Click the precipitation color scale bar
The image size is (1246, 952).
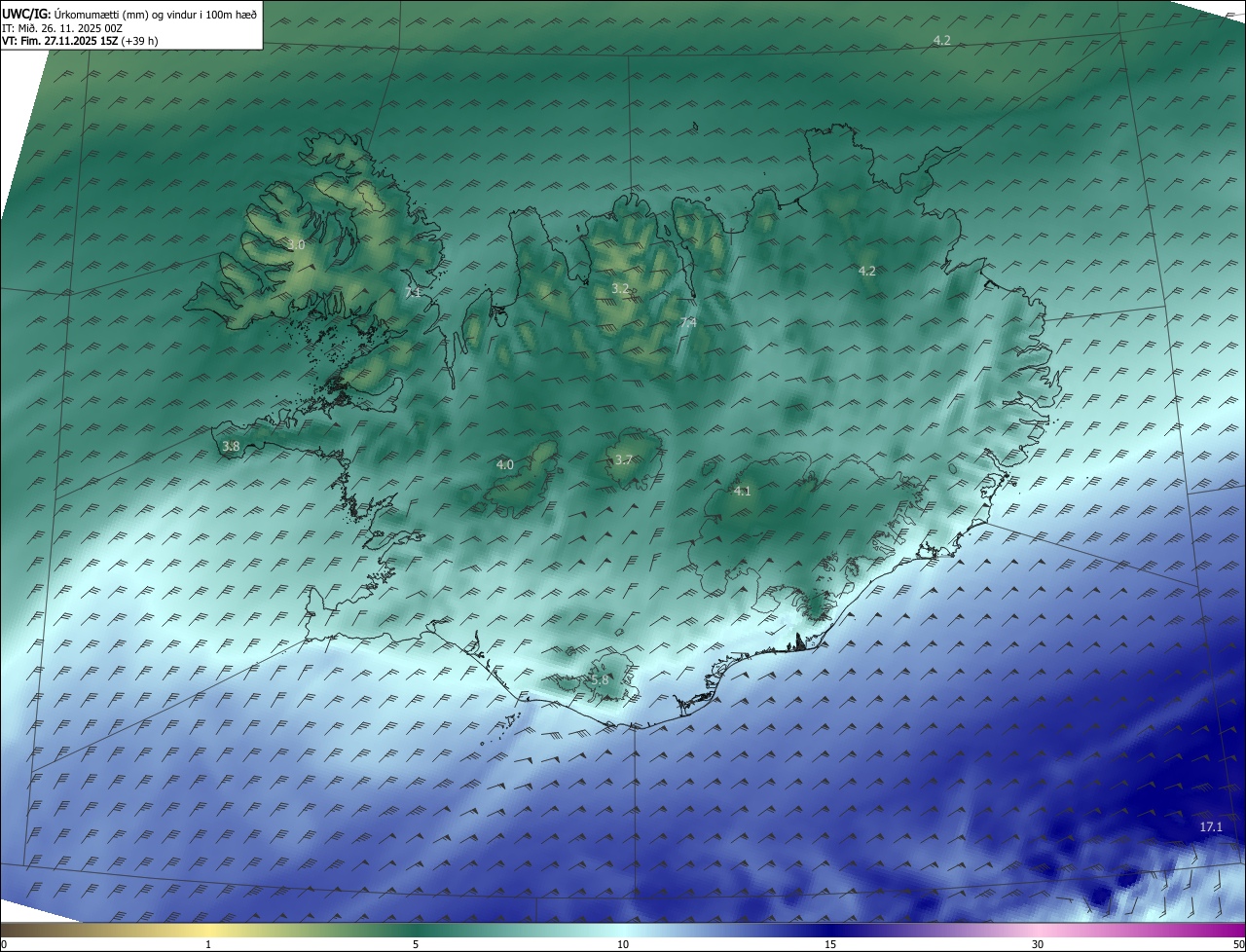[623, 930]
